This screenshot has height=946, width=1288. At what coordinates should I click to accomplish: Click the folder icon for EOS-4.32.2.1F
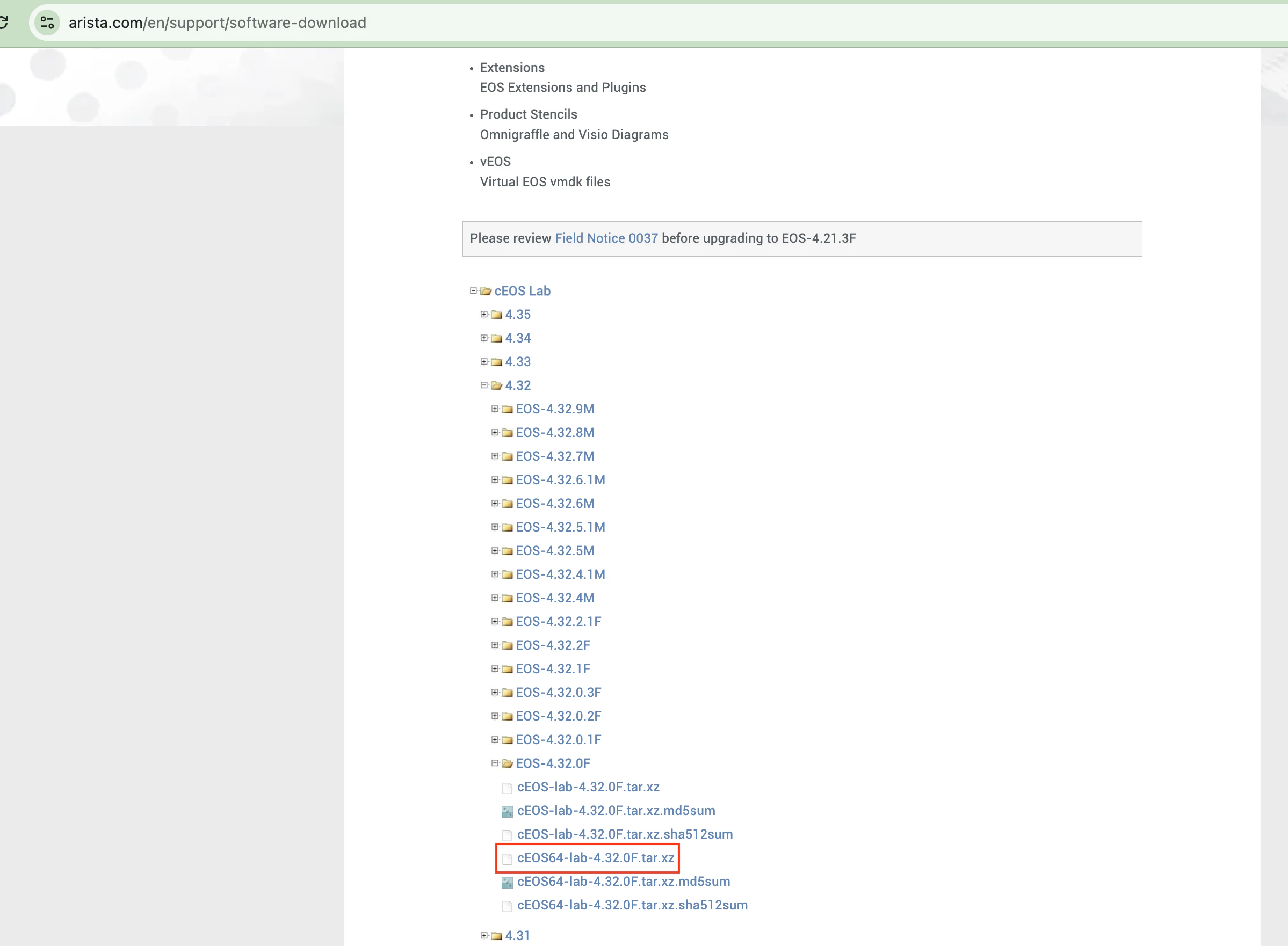click(507, 621)
